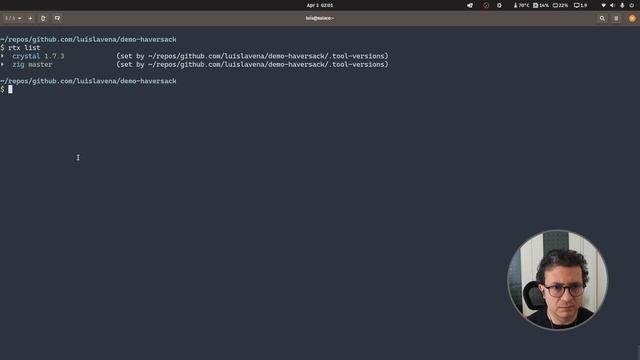Click the first tray icon left of red circle
This screenshot has width=640, height=360.
point(470,5)
